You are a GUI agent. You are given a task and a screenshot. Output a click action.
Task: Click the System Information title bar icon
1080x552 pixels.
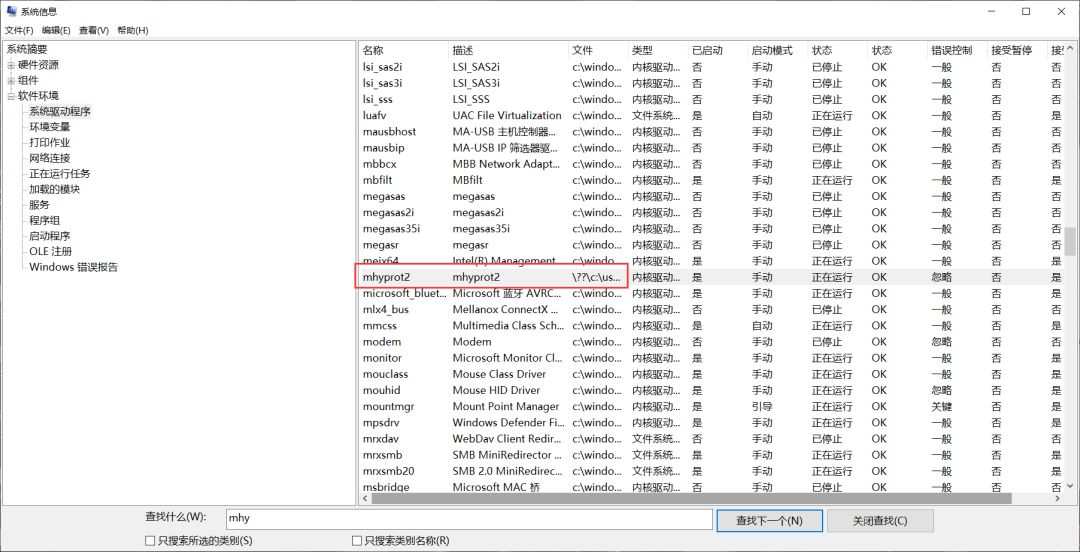(11, 11)
